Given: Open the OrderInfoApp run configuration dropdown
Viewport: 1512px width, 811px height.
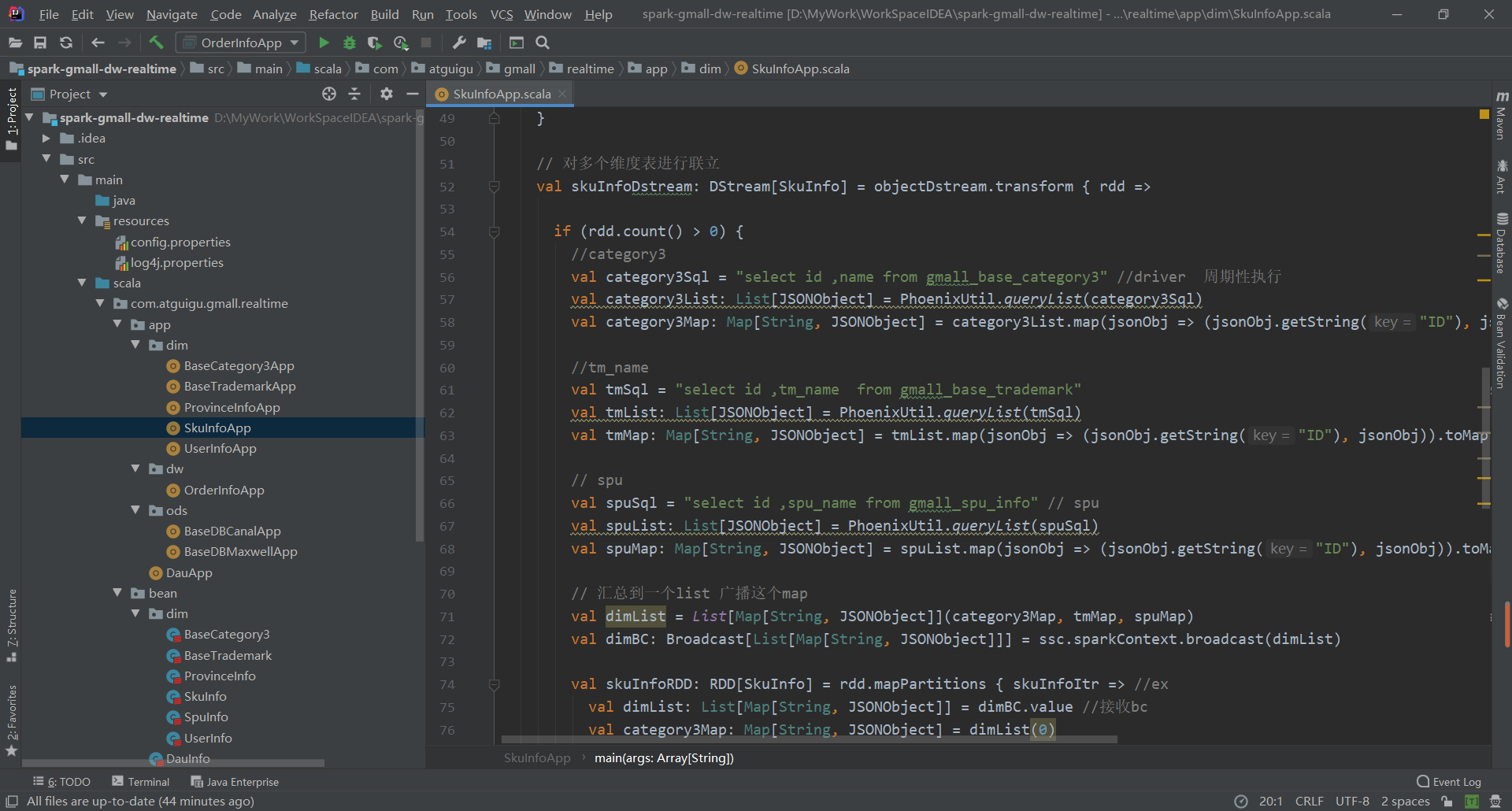Looking at the screenshot, I should [x=241, y=43].
